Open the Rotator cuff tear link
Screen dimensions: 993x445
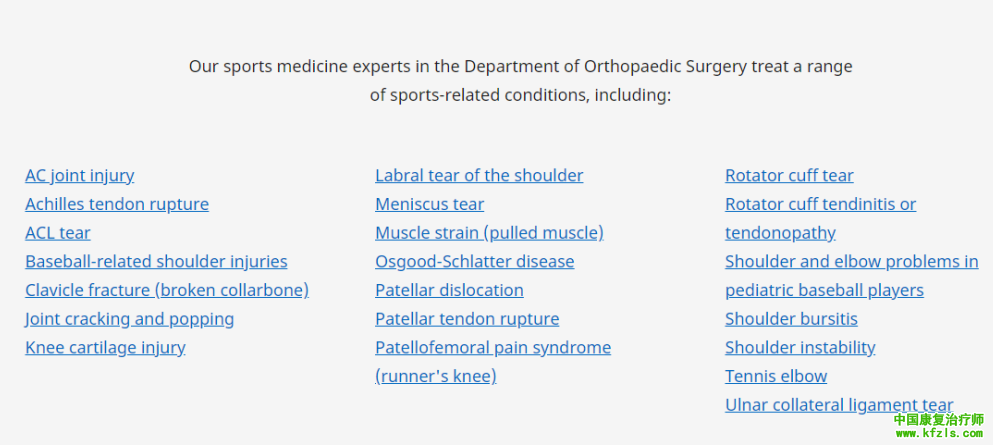[x=789, y=175]
